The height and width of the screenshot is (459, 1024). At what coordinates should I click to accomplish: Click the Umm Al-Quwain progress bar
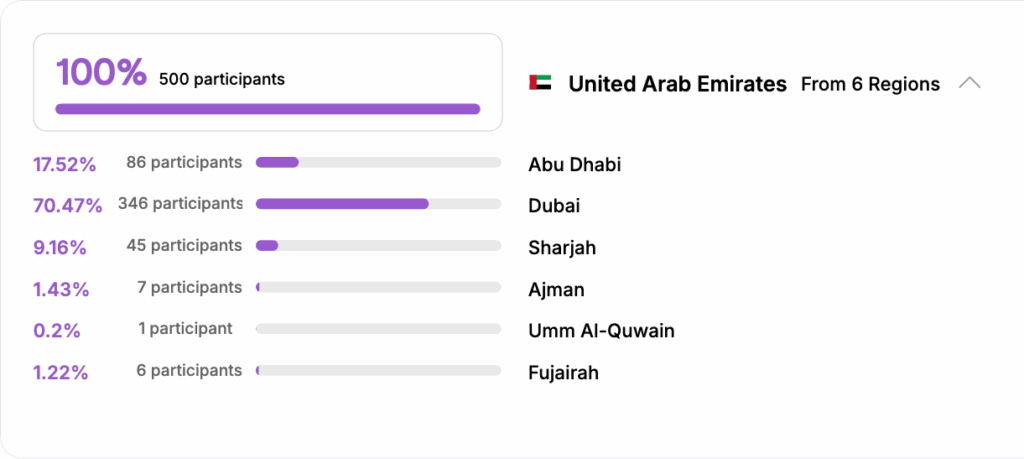(378, 329)
